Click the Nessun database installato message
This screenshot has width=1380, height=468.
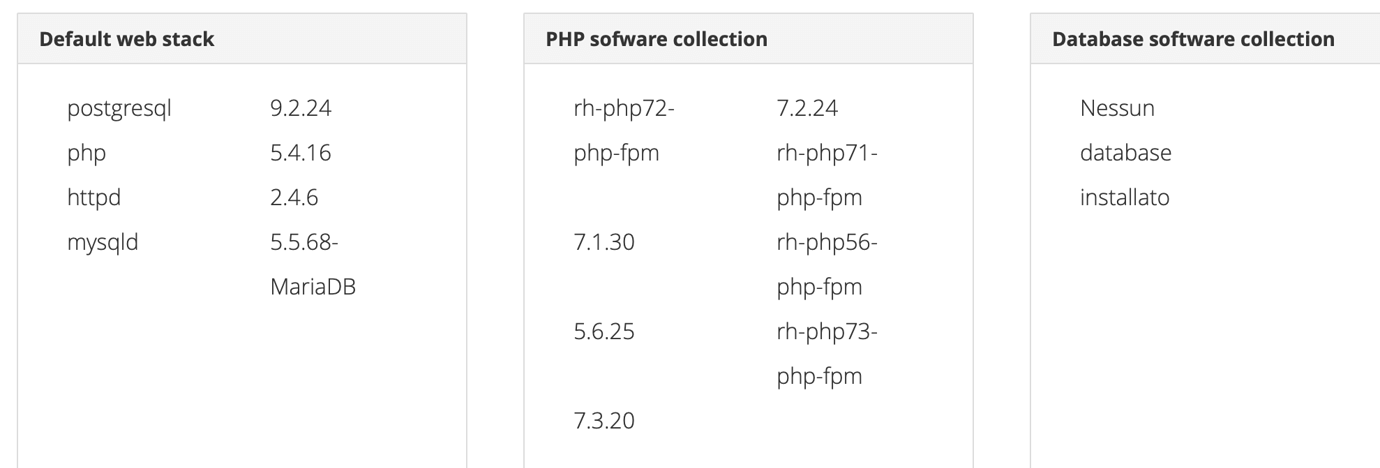click(1125, 153)
